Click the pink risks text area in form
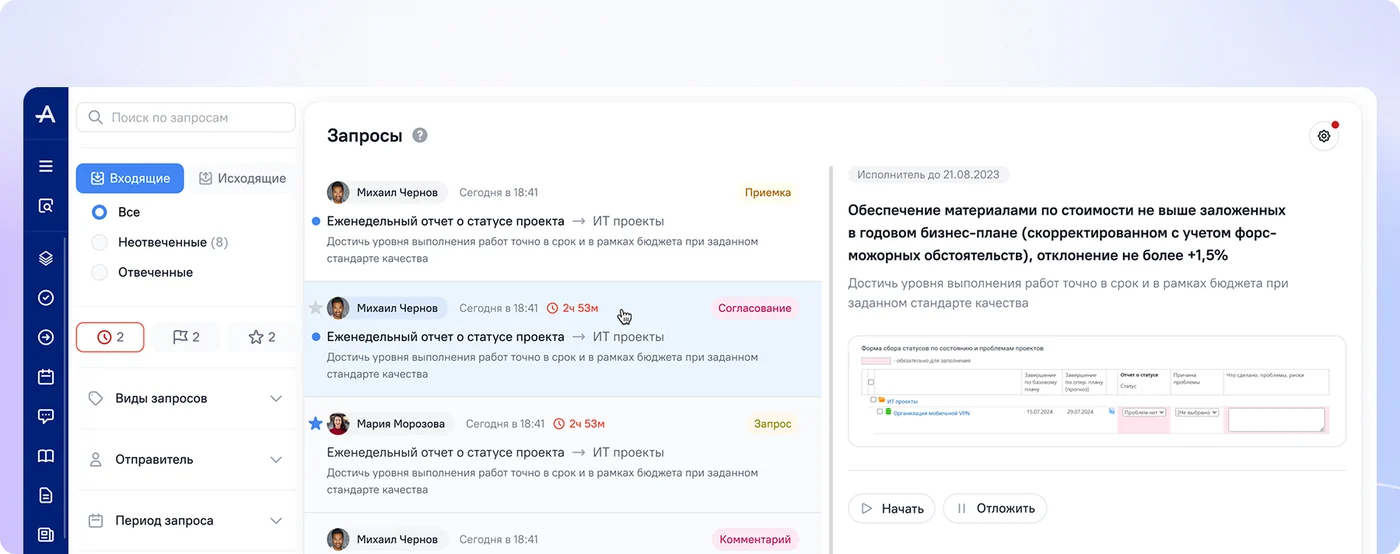 coord(1277,420)
